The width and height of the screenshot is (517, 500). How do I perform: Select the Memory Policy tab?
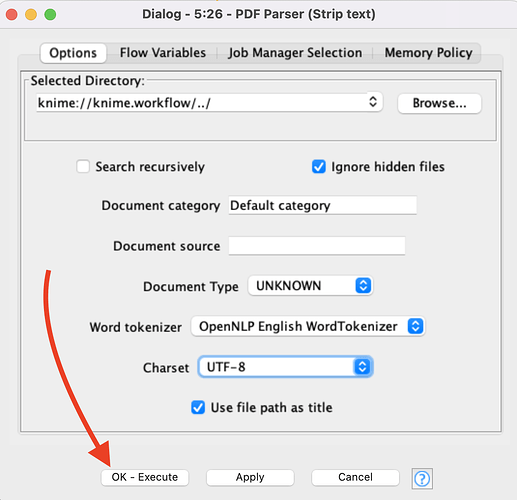pos(428,53)
